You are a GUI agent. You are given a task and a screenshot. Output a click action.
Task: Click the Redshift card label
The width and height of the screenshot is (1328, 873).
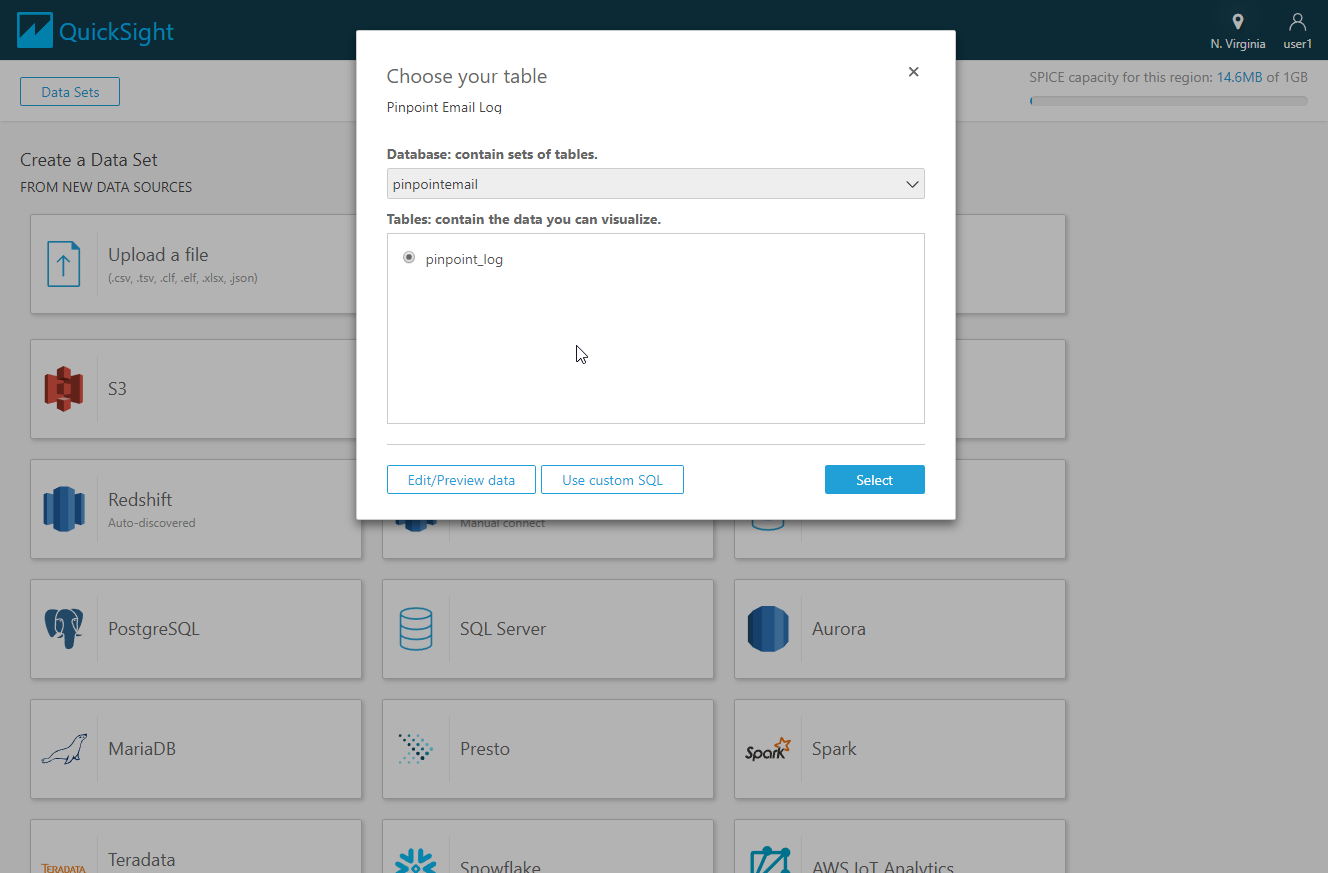point(139,499)
